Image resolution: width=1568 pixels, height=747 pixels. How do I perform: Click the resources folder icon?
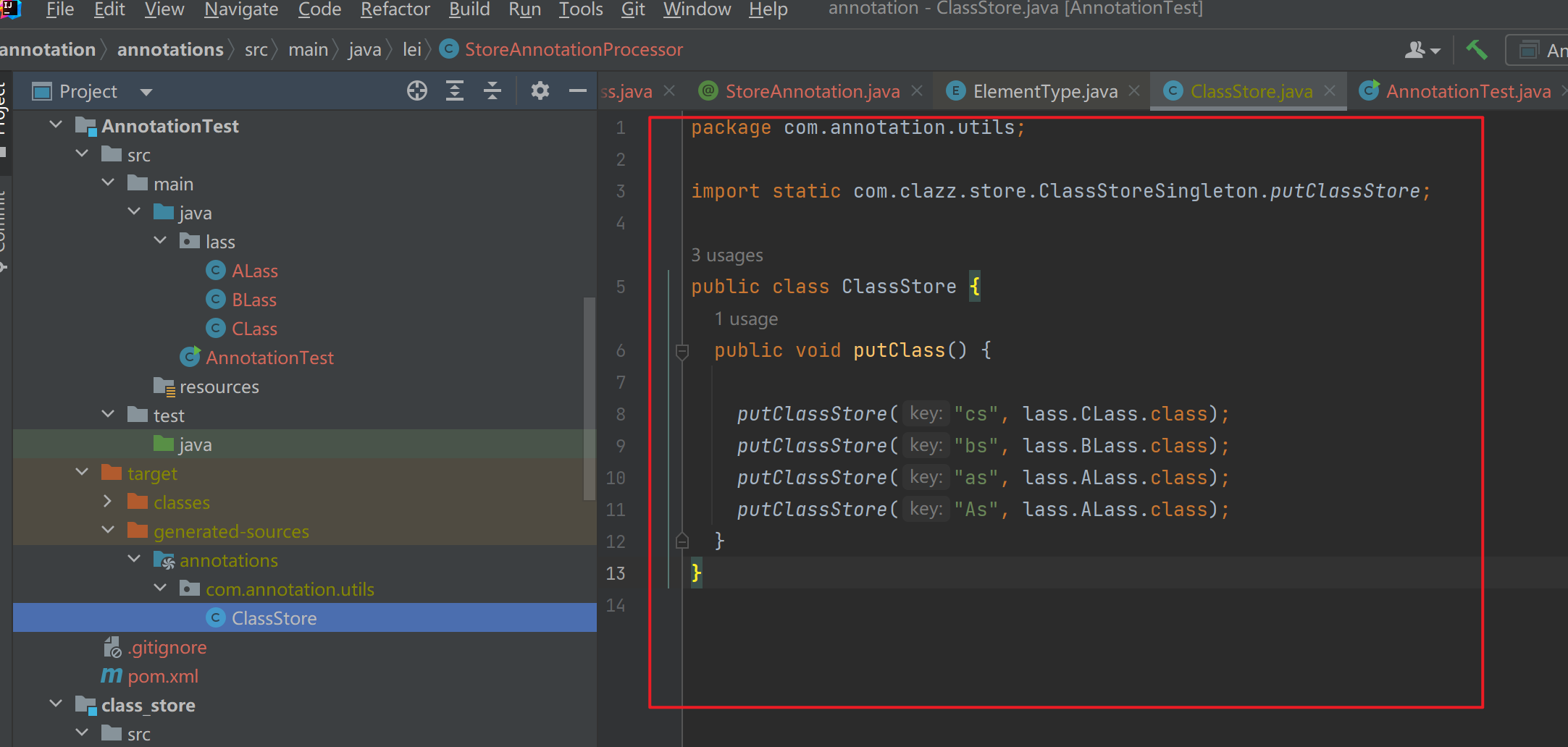[x=164, y=387]
